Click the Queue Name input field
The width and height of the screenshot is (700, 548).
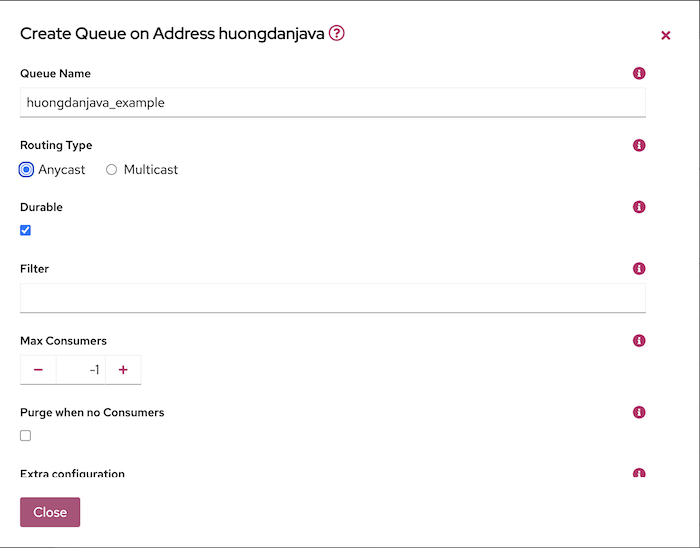333,103
